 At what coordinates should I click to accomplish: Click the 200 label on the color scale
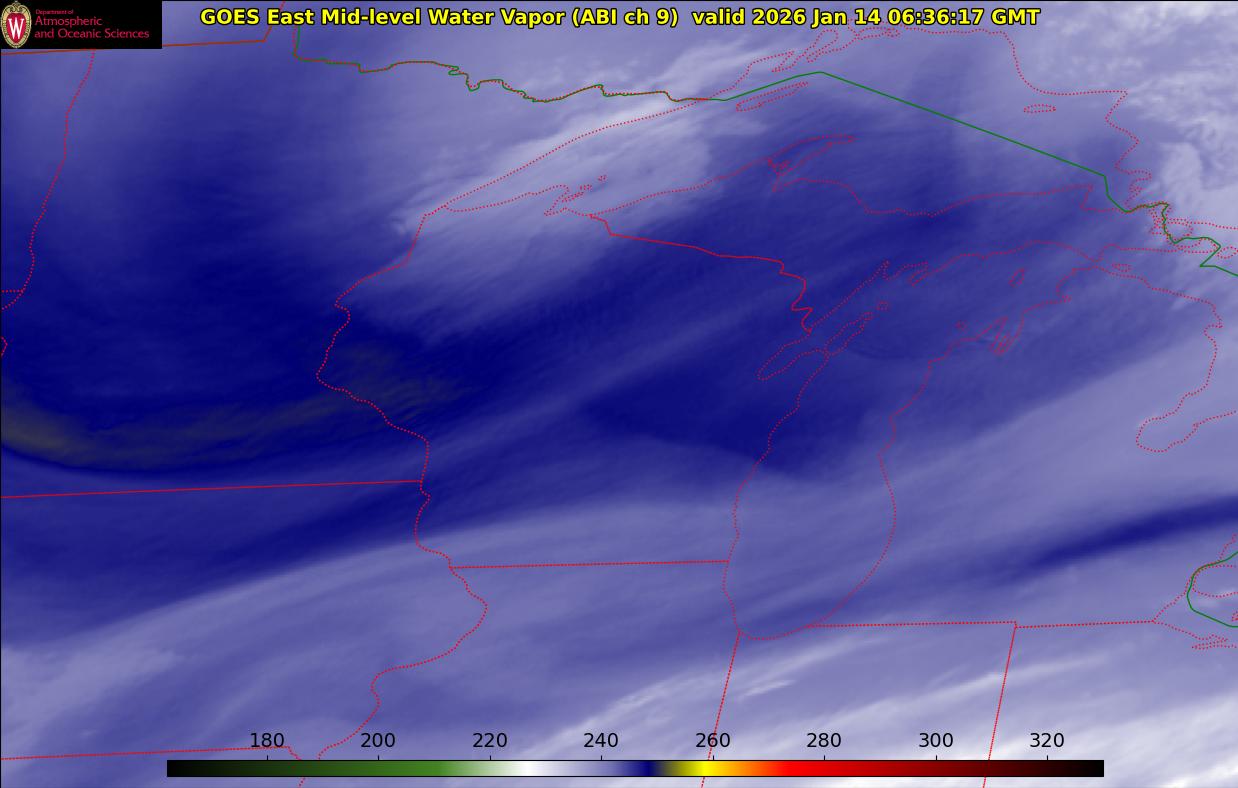click(378, 741)
